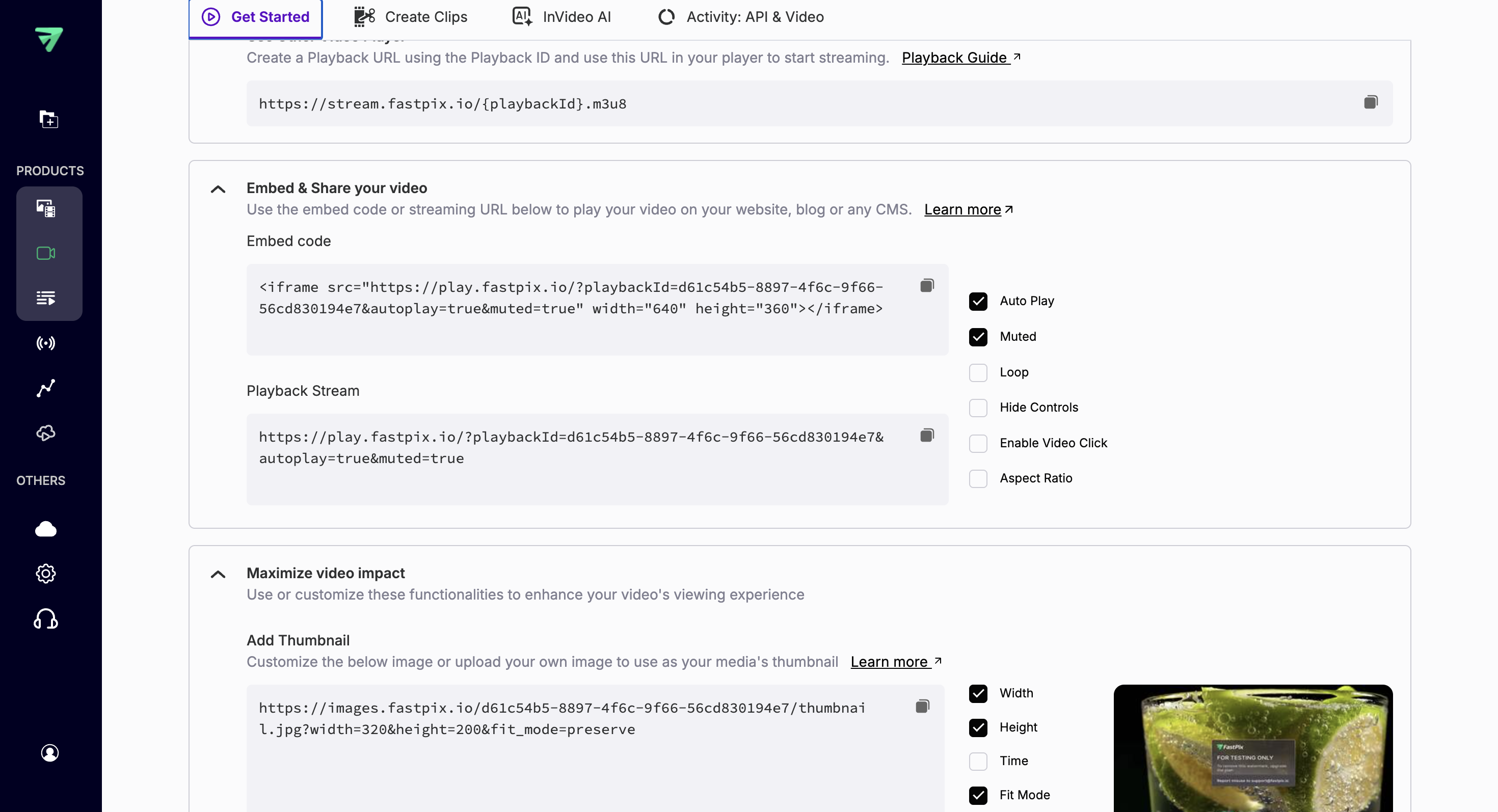Copy the thumbnail image URL
Screen dimensions: 1498x812
(922, 706)
